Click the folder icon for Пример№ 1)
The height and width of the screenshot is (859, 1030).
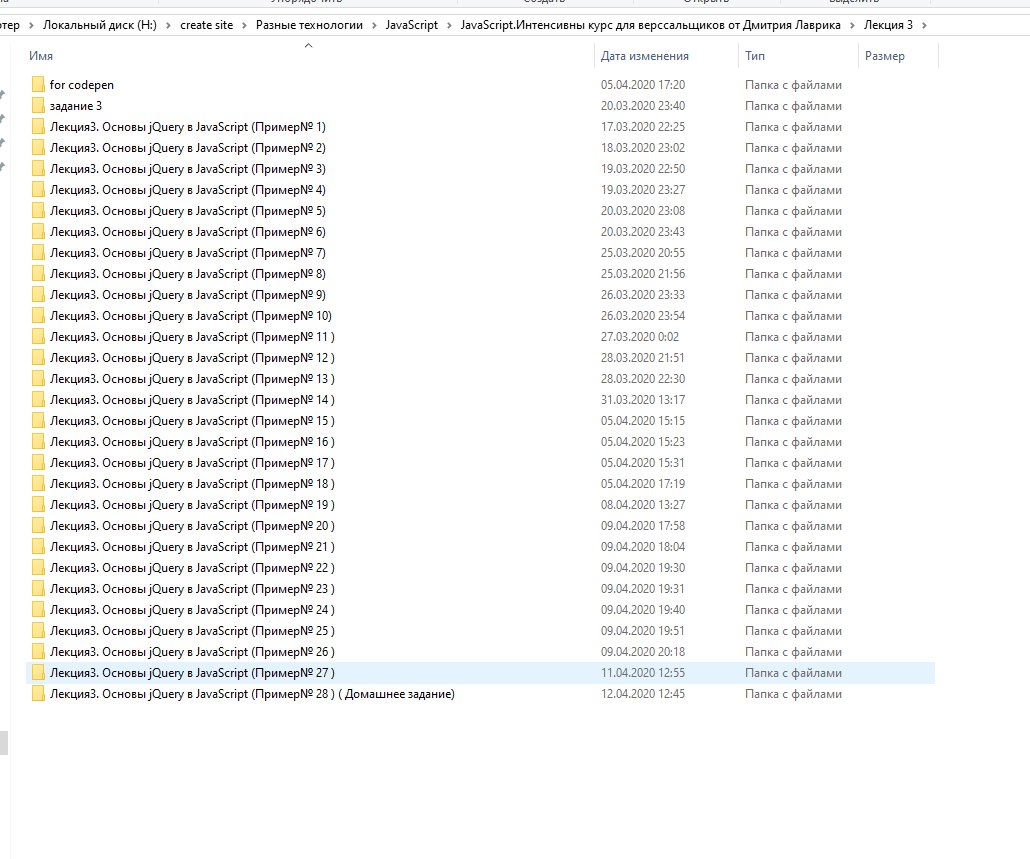click(38, 127)
